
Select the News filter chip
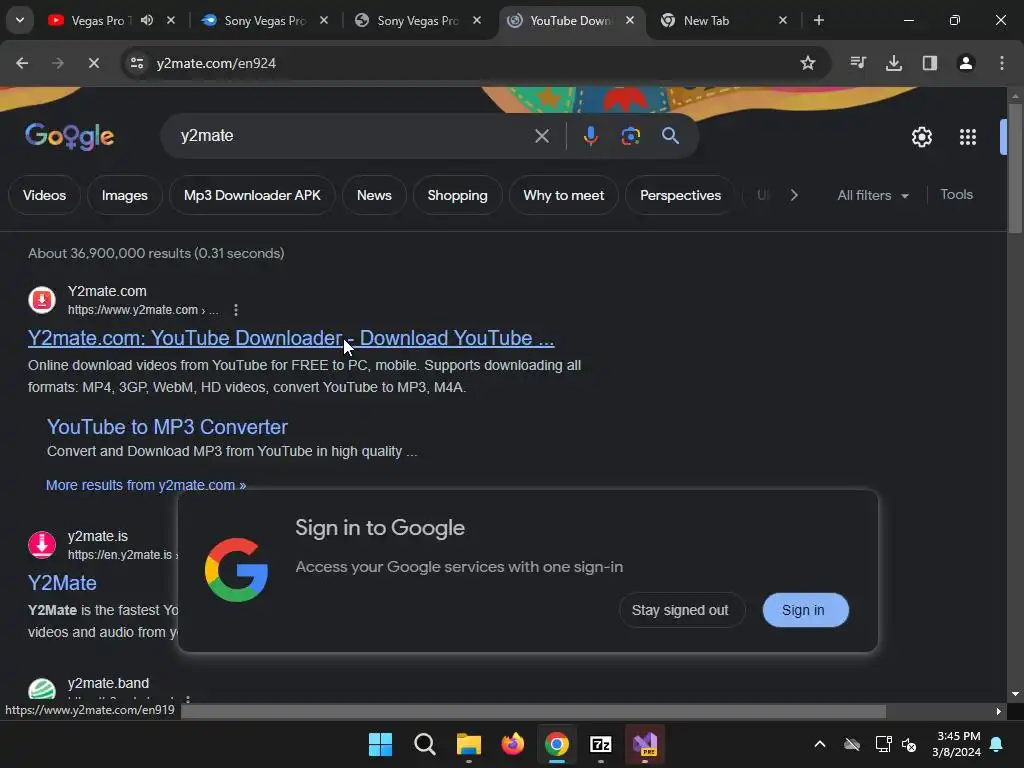(x=374, y=195)
